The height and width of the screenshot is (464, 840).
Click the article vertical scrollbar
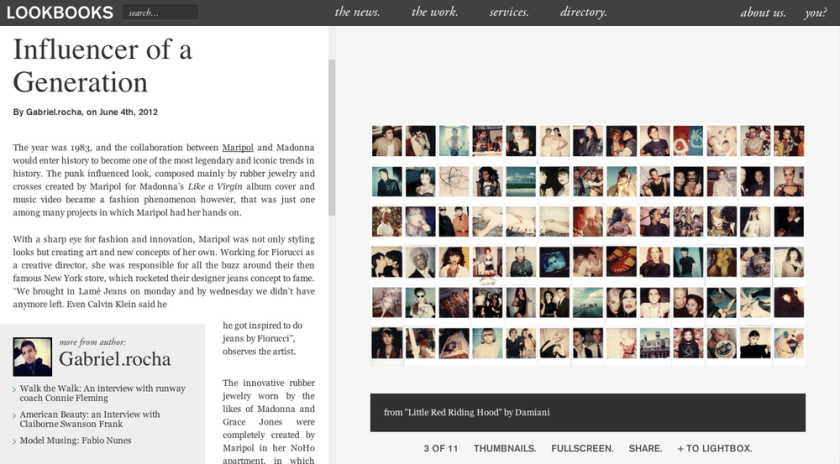tap(332, 140)
